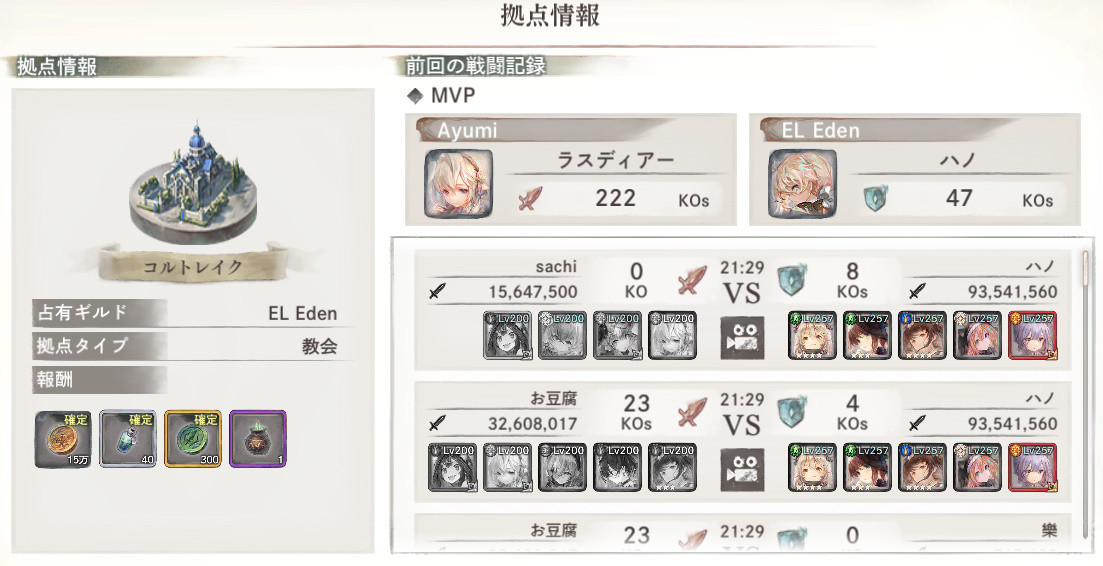Image resolution: width=1103 pixels, height=566 pixels.
Task: Open replay camera for お豆腐 battle
Action: tap(742, 470)
